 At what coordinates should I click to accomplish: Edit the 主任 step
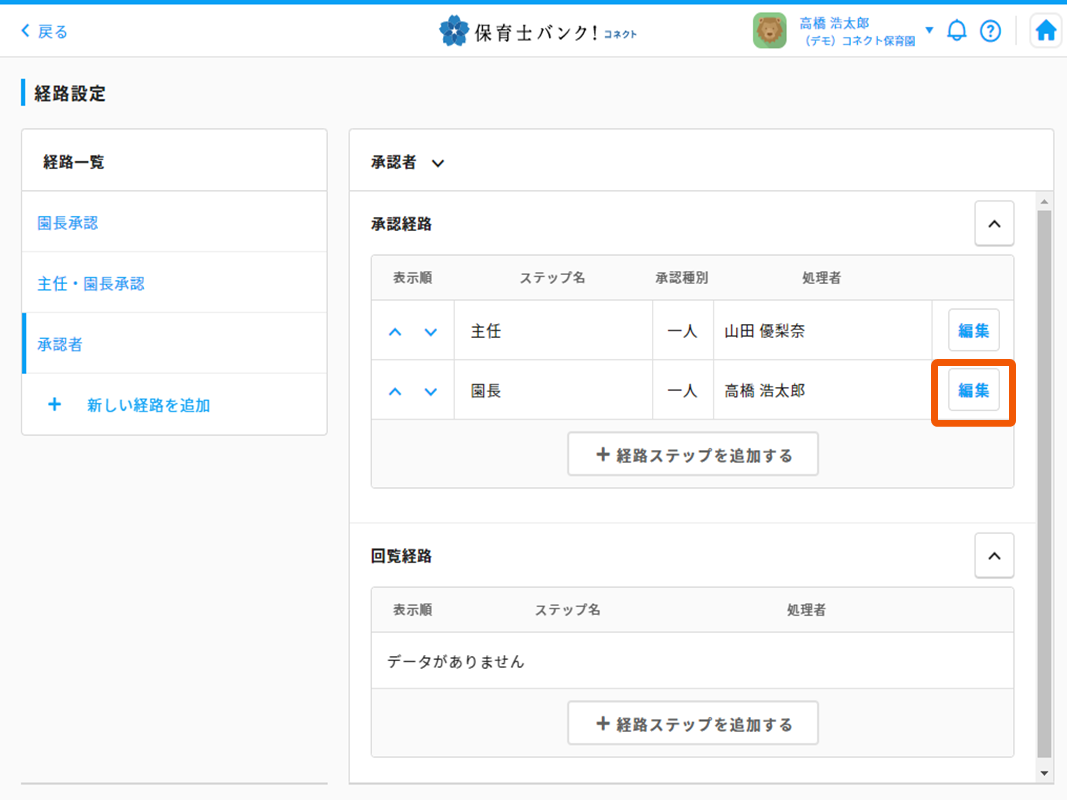coord(973,331)
